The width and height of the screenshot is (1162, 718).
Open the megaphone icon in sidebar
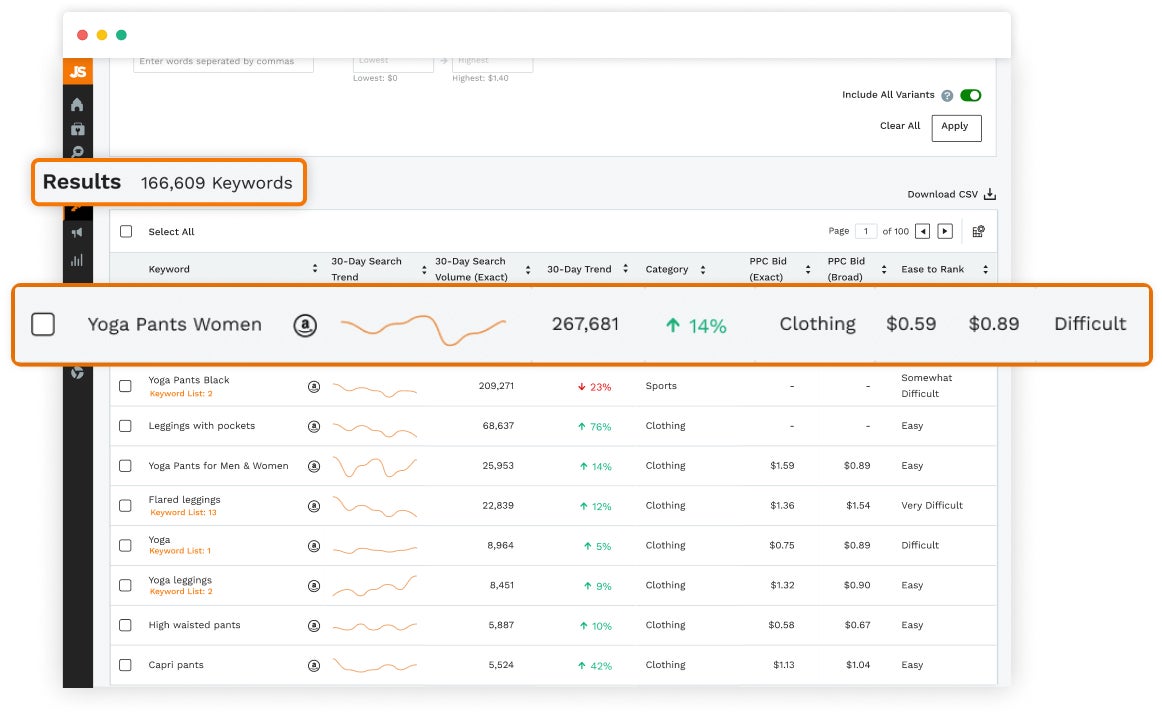78,233
